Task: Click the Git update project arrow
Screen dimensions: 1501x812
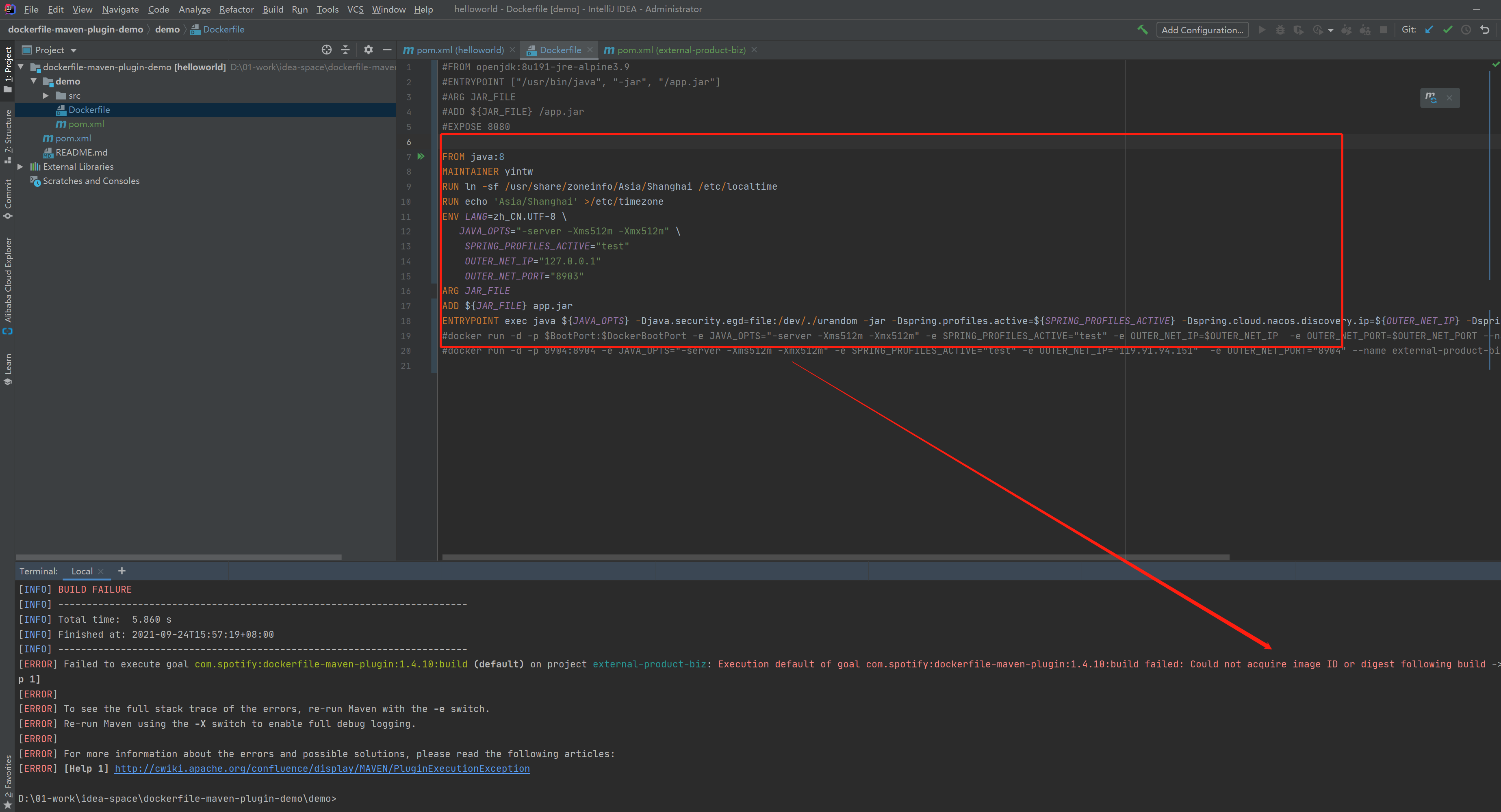Action: click(x=1429, y=30)
